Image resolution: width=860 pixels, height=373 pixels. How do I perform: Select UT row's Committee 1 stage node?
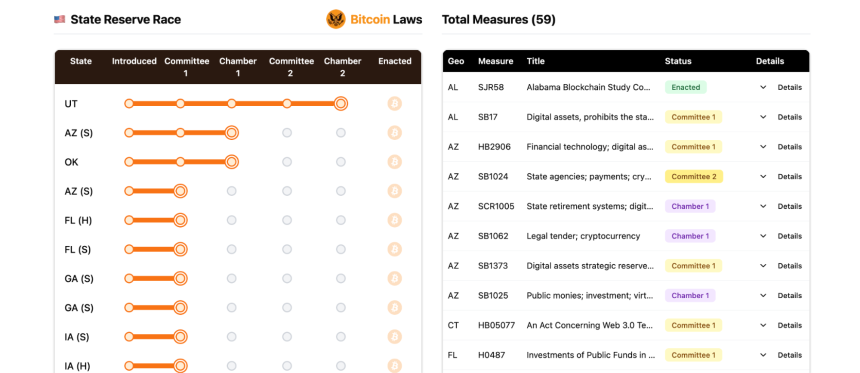180,104
